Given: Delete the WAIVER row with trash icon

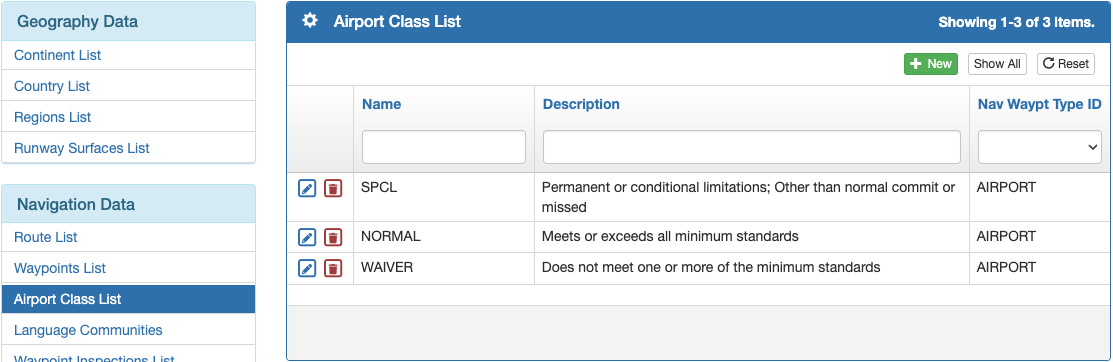Looking at the screenshot, I should tap(333, 268).
